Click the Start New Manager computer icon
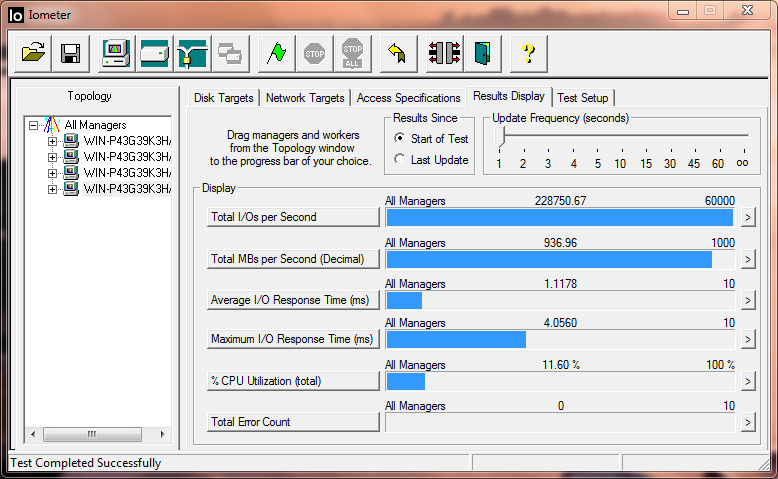Screen dimensions: 778x479 point(117,53)
